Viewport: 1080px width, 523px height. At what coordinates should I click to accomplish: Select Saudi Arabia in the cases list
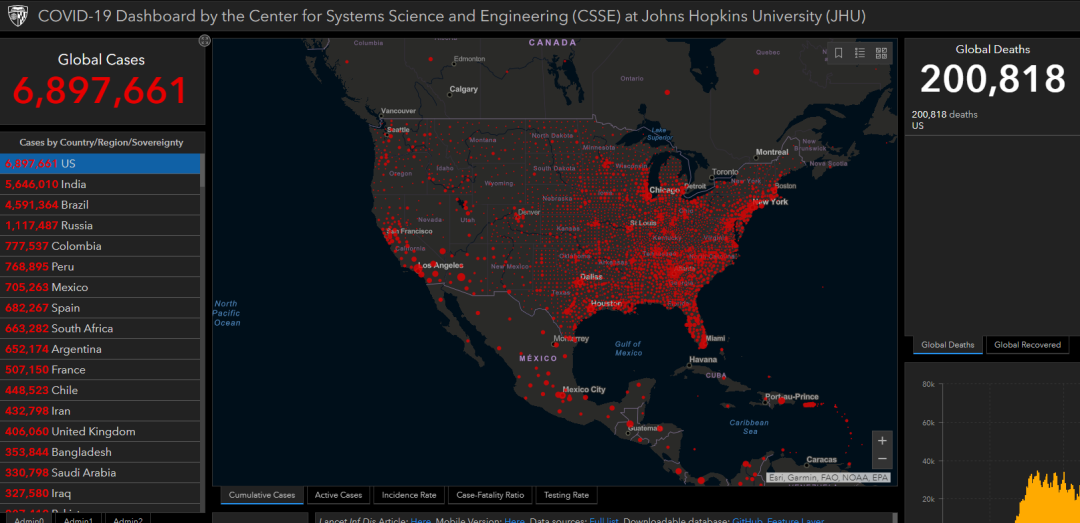100,473
